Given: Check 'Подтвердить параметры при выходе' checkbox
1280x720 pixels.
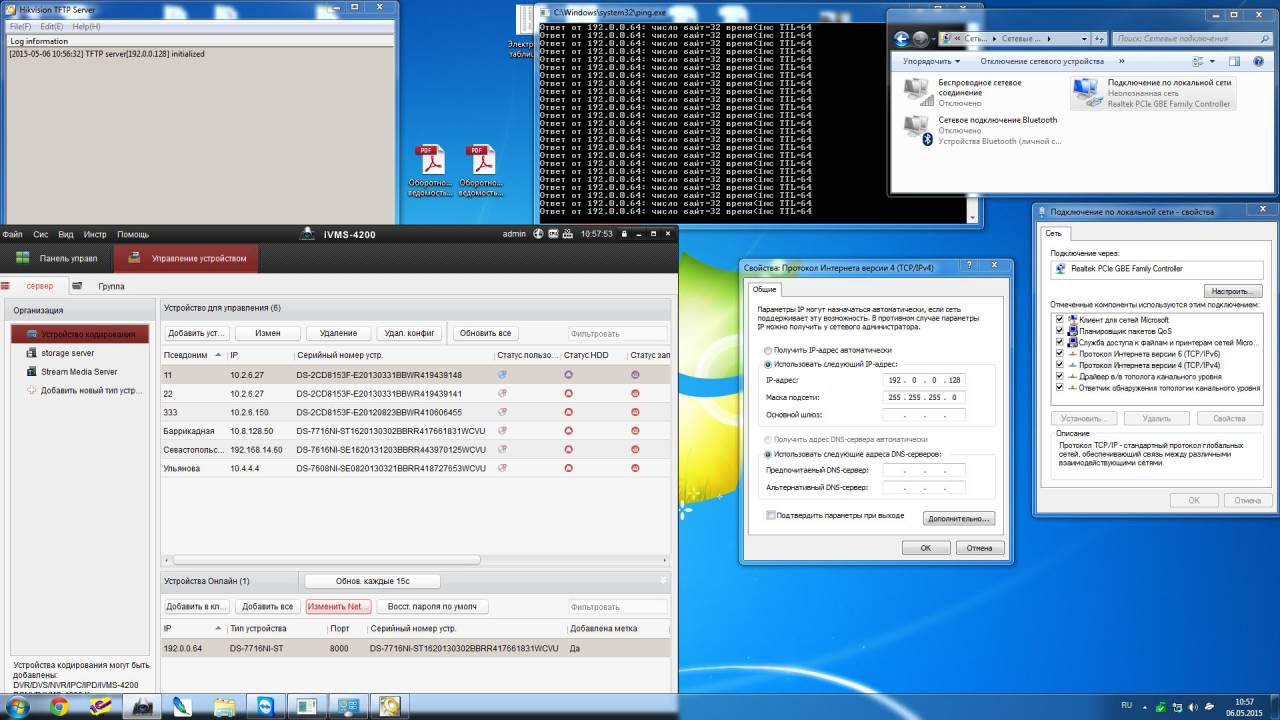Looking at the screenshot, I should [771, 515].
